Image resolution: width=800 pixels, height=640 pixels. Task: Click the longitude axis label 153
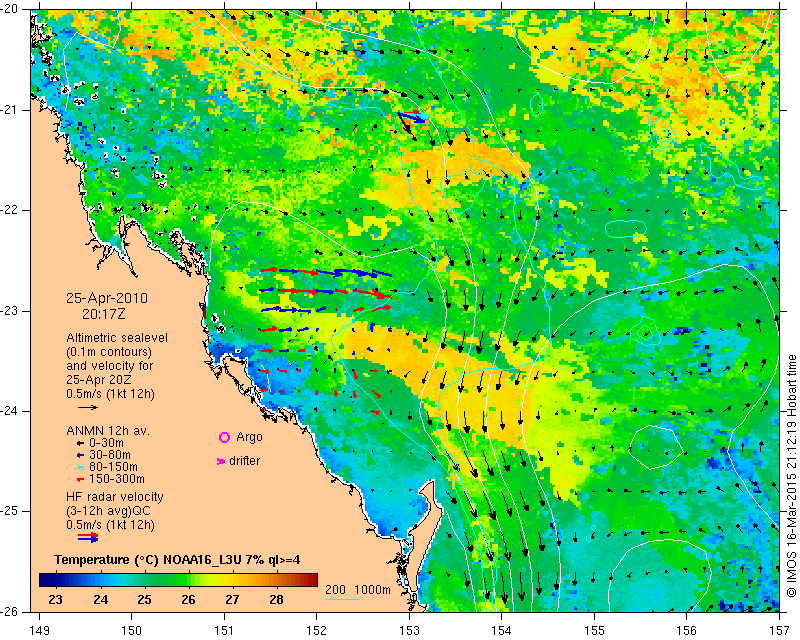[409, 632]
